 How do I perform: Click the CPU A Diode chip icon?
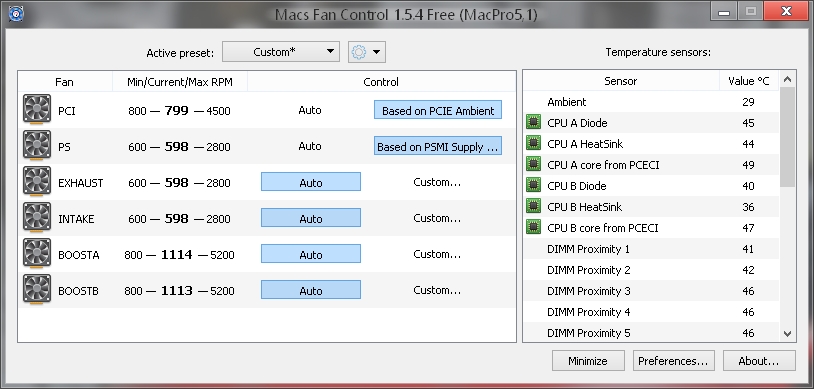click(533, 123)
